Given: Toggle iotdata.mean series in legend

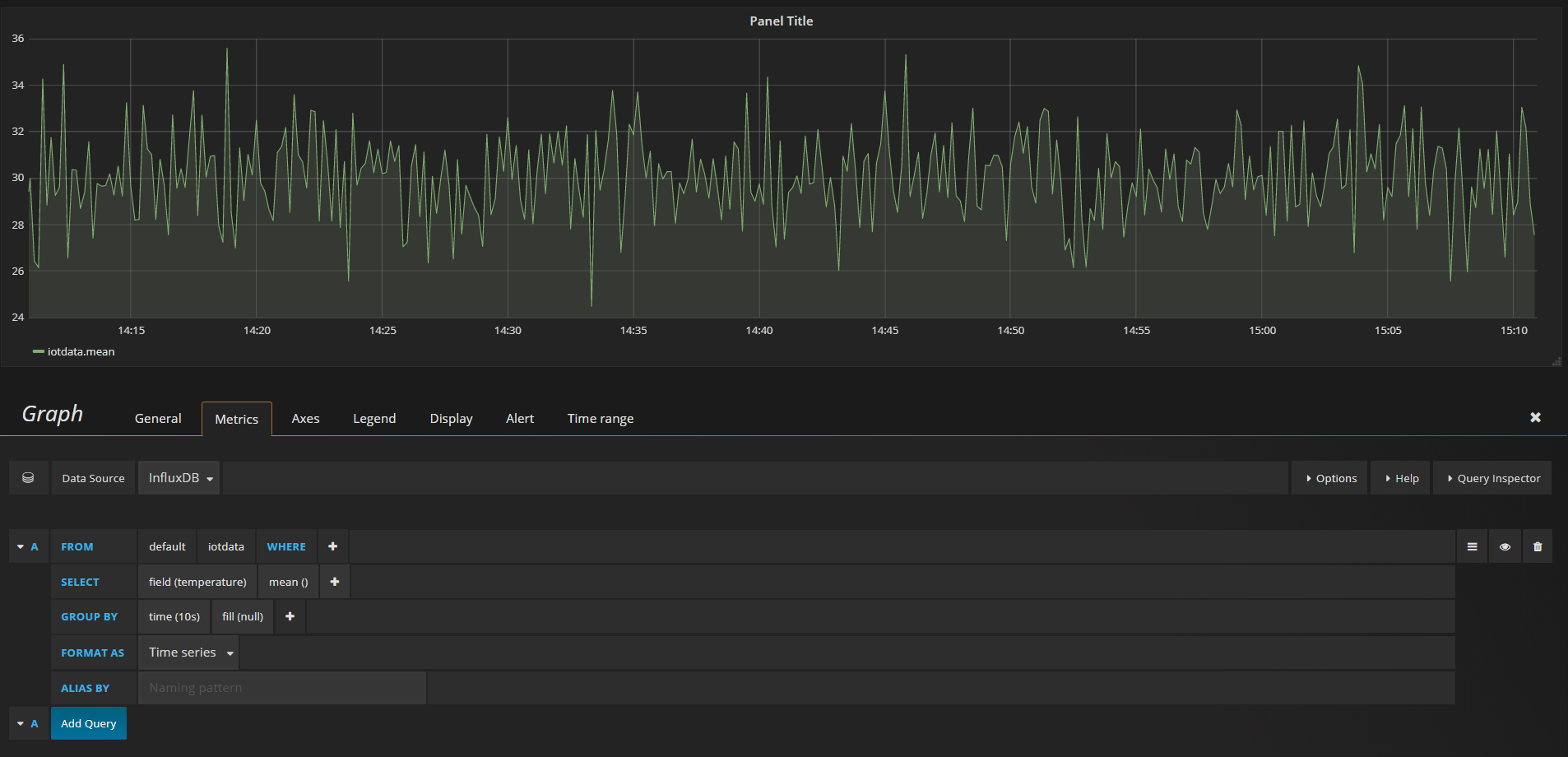Looking at the screenshot, I should click(x=81, y=351).
